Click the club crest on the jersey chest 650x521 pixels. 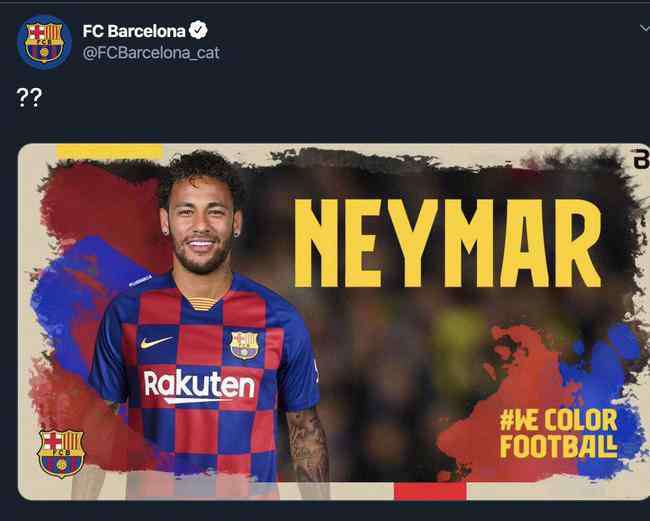(244, 345)
